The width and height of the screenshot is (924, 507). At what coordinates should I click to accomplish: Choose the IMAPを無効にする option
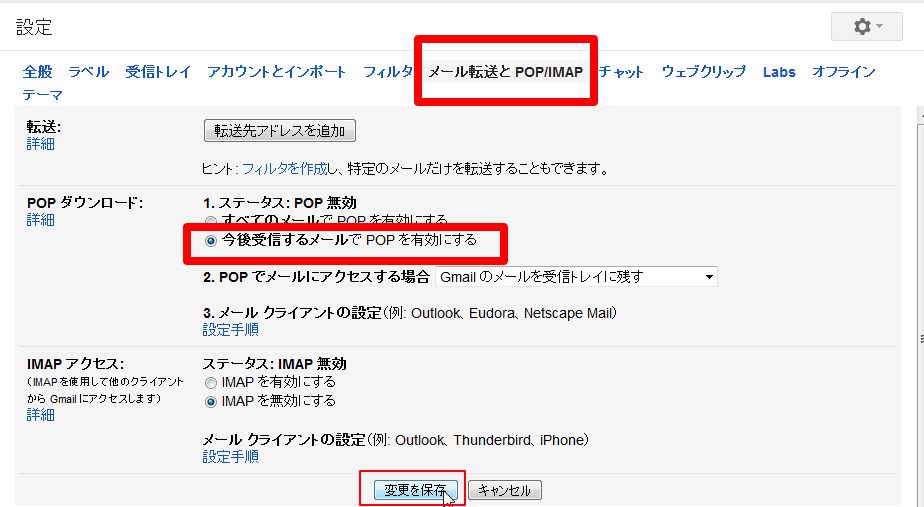point(210,401)
